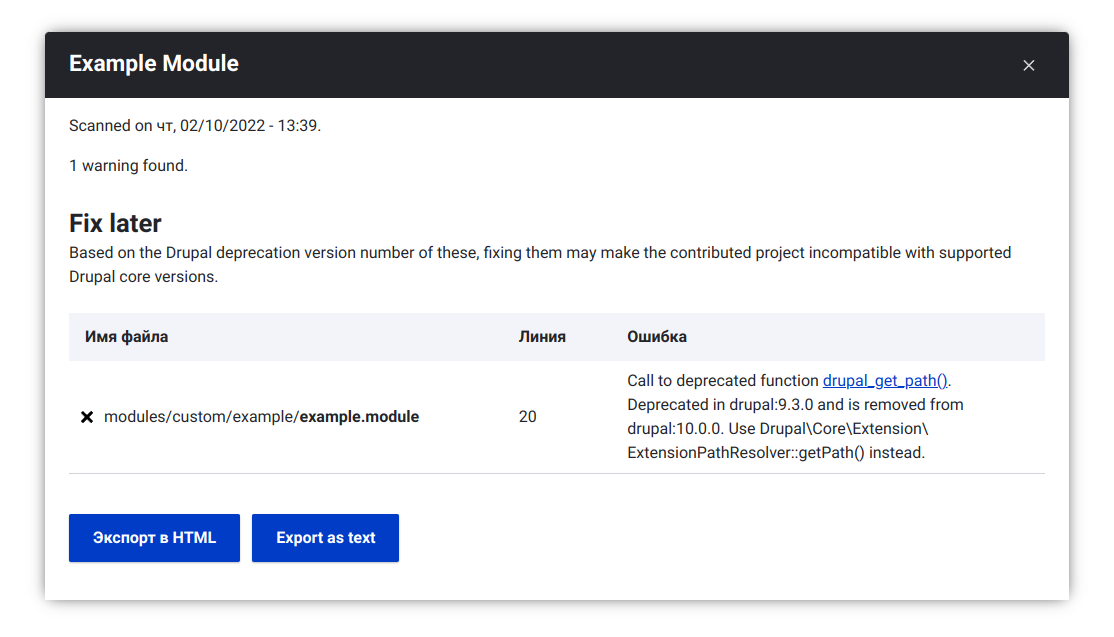Click the Fix later heading

coord(115,223)
